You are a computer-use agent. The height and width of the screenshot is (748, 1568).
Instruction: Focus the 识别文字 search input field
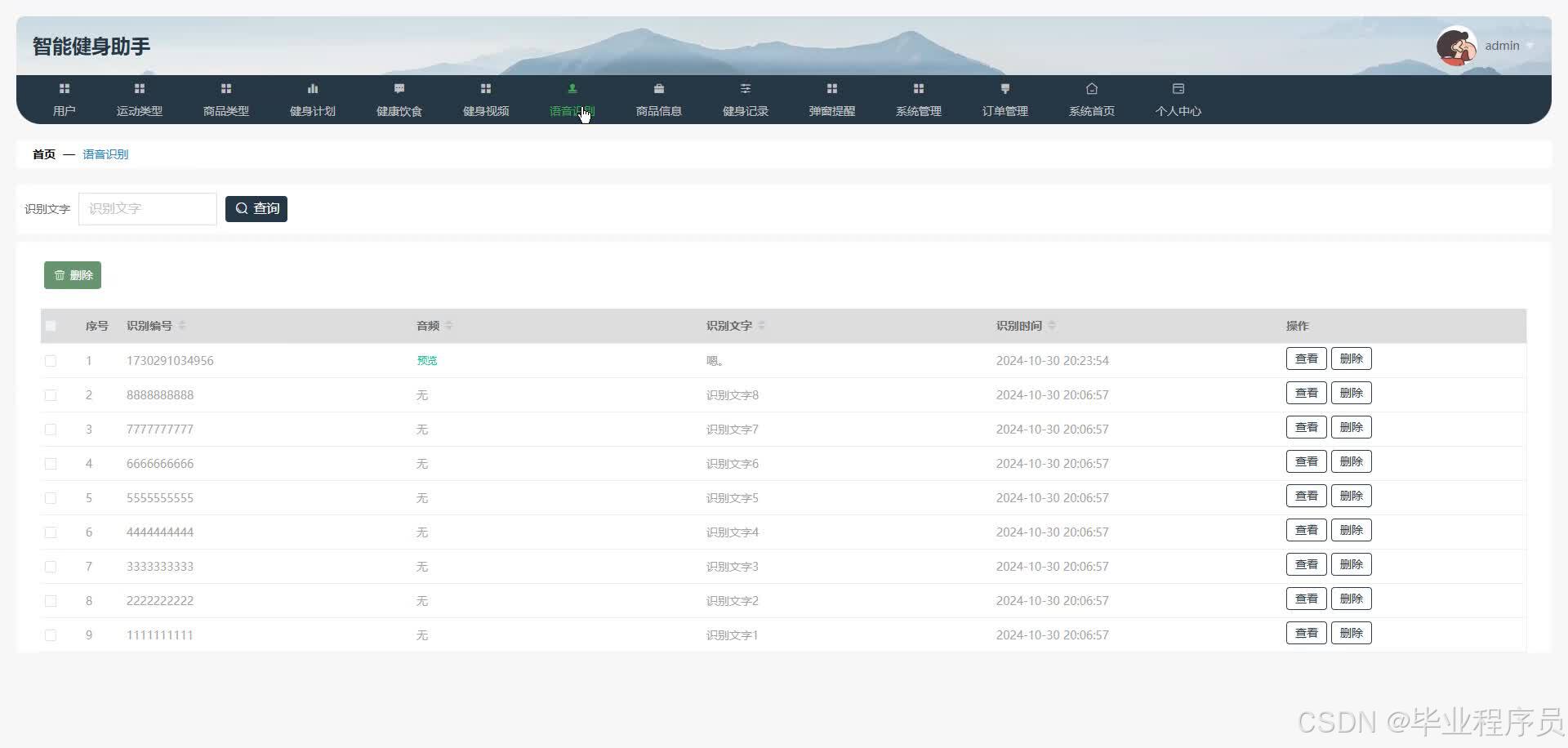(148, 208)
